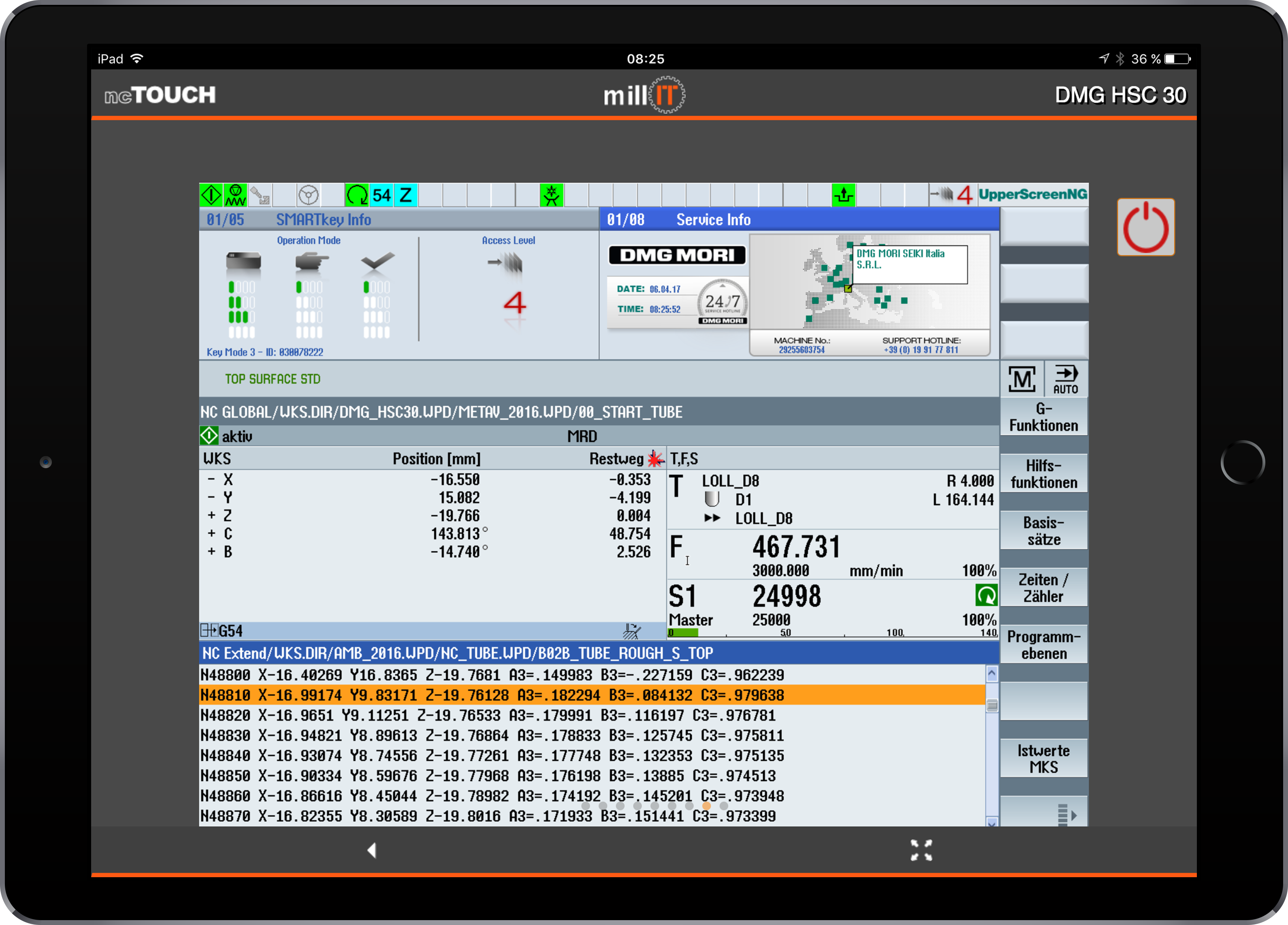Click the crossed tool icon near G54
Viewport: 1288px width, 925px height.
[x=631, y=630]
